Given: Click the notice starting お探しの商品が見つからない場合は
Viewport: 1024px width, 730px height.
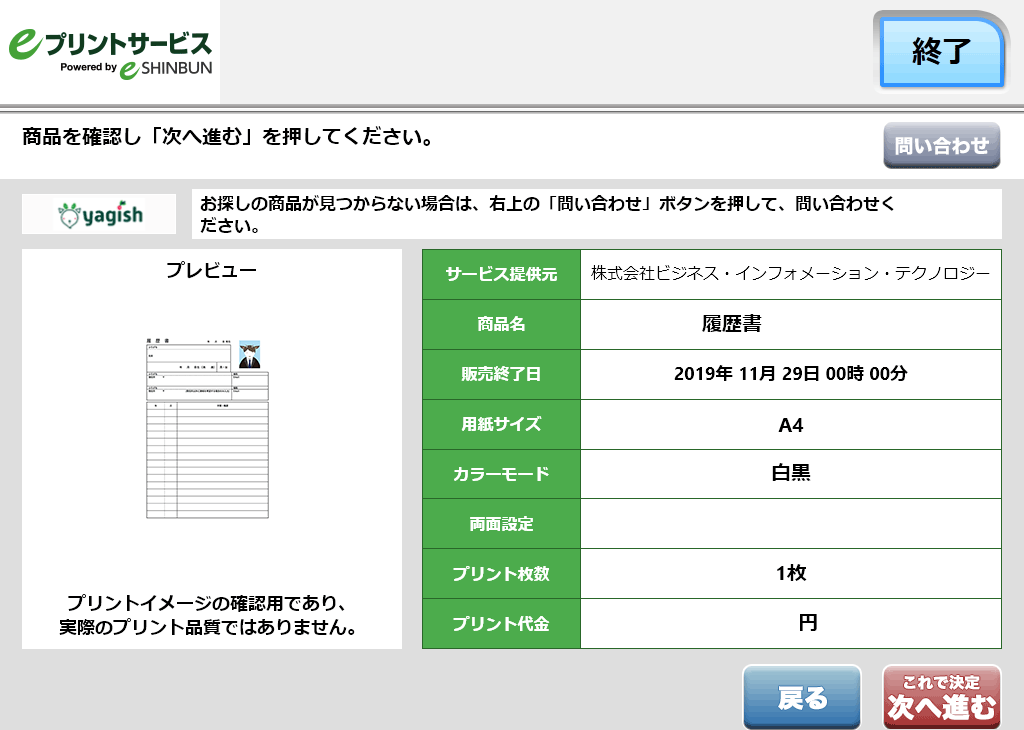Looking at the screenshot, I should pos(547,214).
